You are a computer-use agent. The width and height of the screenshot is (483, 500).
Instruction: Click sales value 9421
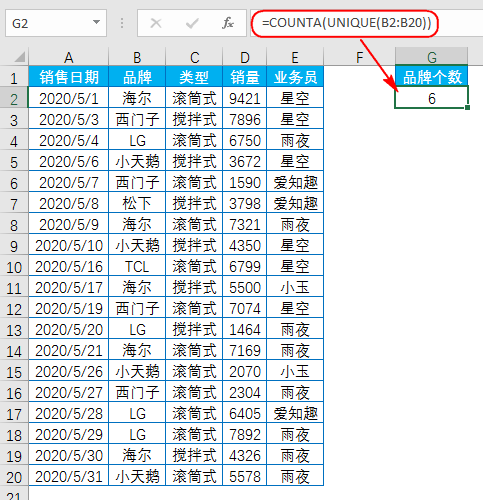tap(245, 97)
